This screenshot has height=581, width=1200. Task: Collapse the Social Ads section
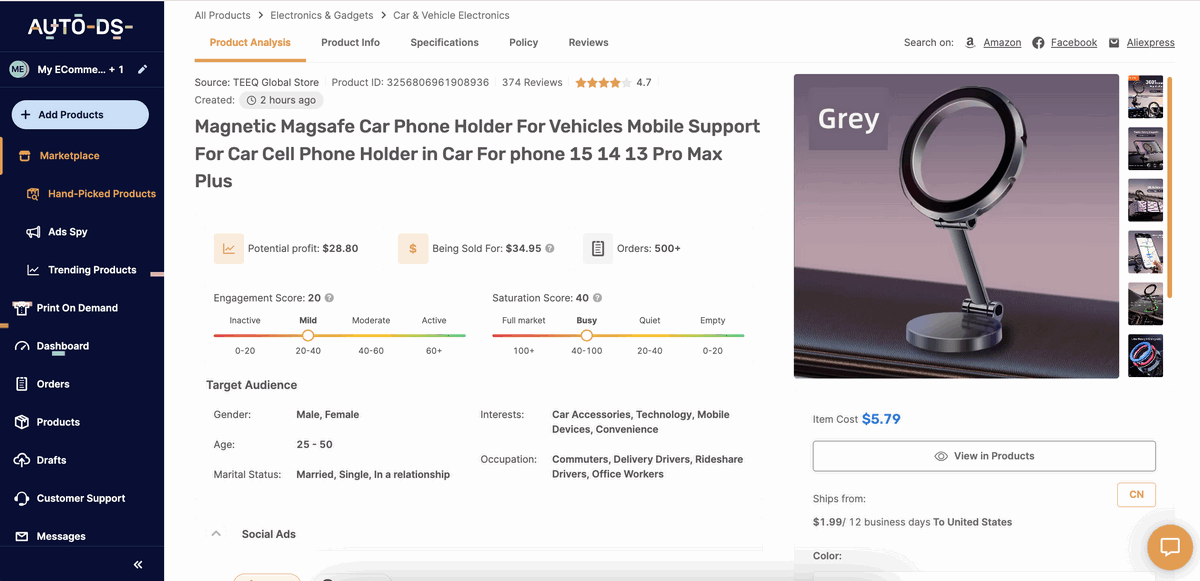[216, 533]
